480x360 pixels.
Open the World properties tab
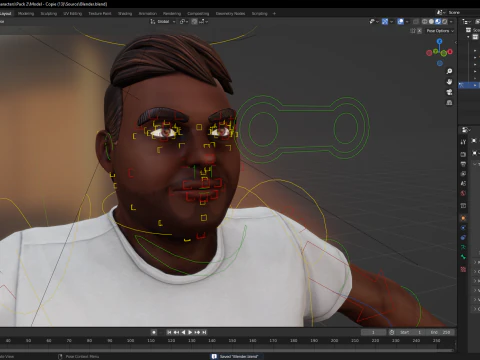click(x=463, y=193)
